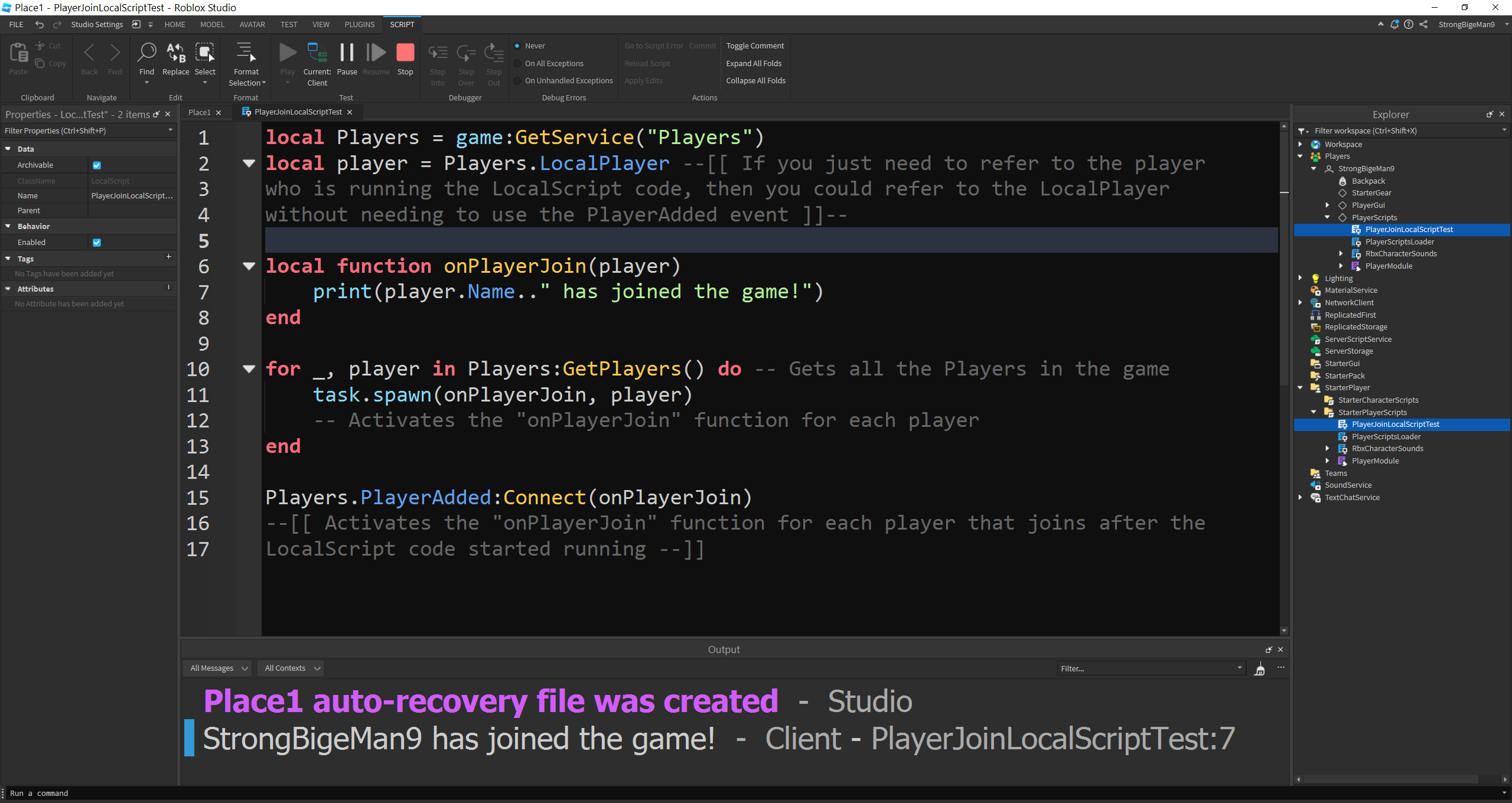Open the Place1 editor tab
This screenshot has height=803, width=1512.
[x=198, y=112]
